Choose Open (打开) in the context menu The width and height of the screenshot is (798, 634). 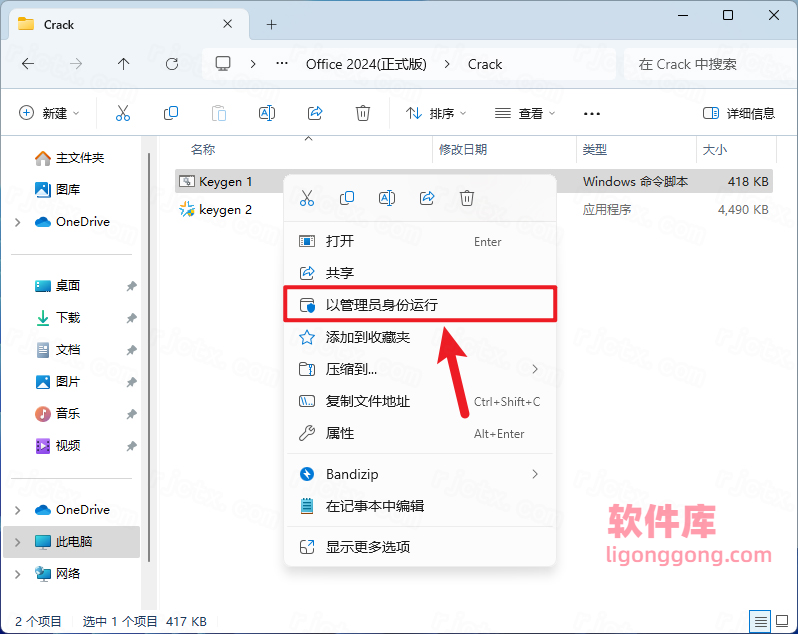click(420, 241)
